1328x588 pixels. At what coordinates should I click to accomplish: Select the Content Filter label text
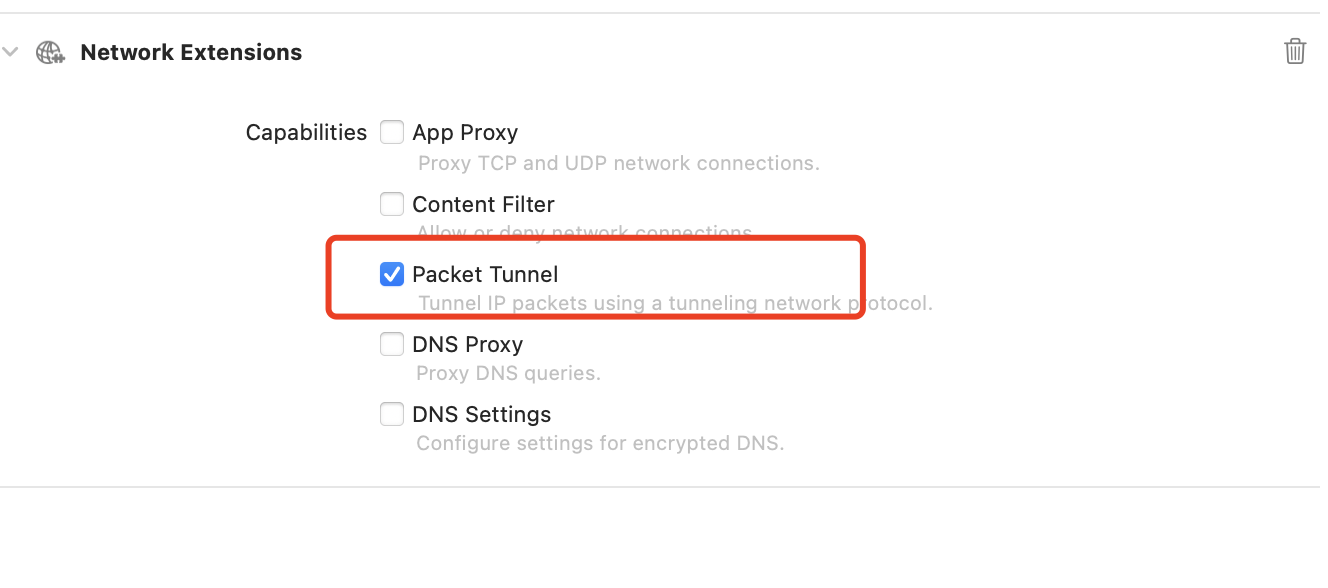483,204
